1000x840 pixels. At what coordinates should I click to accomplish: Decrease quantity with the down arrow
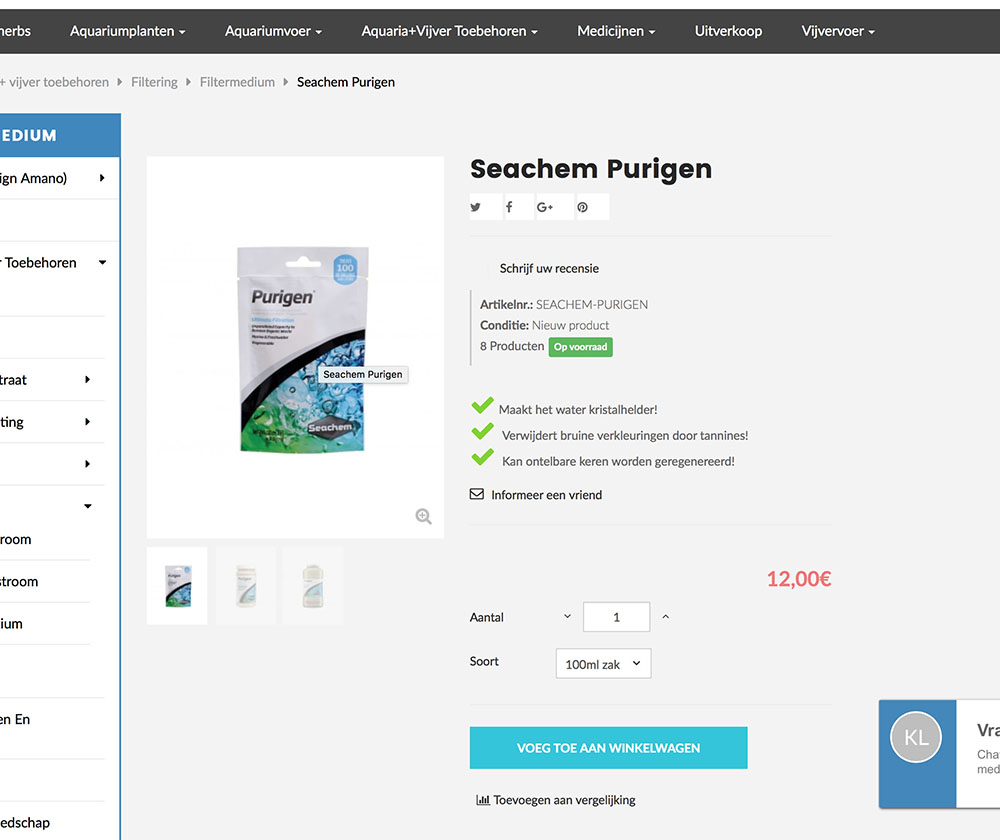567,617
